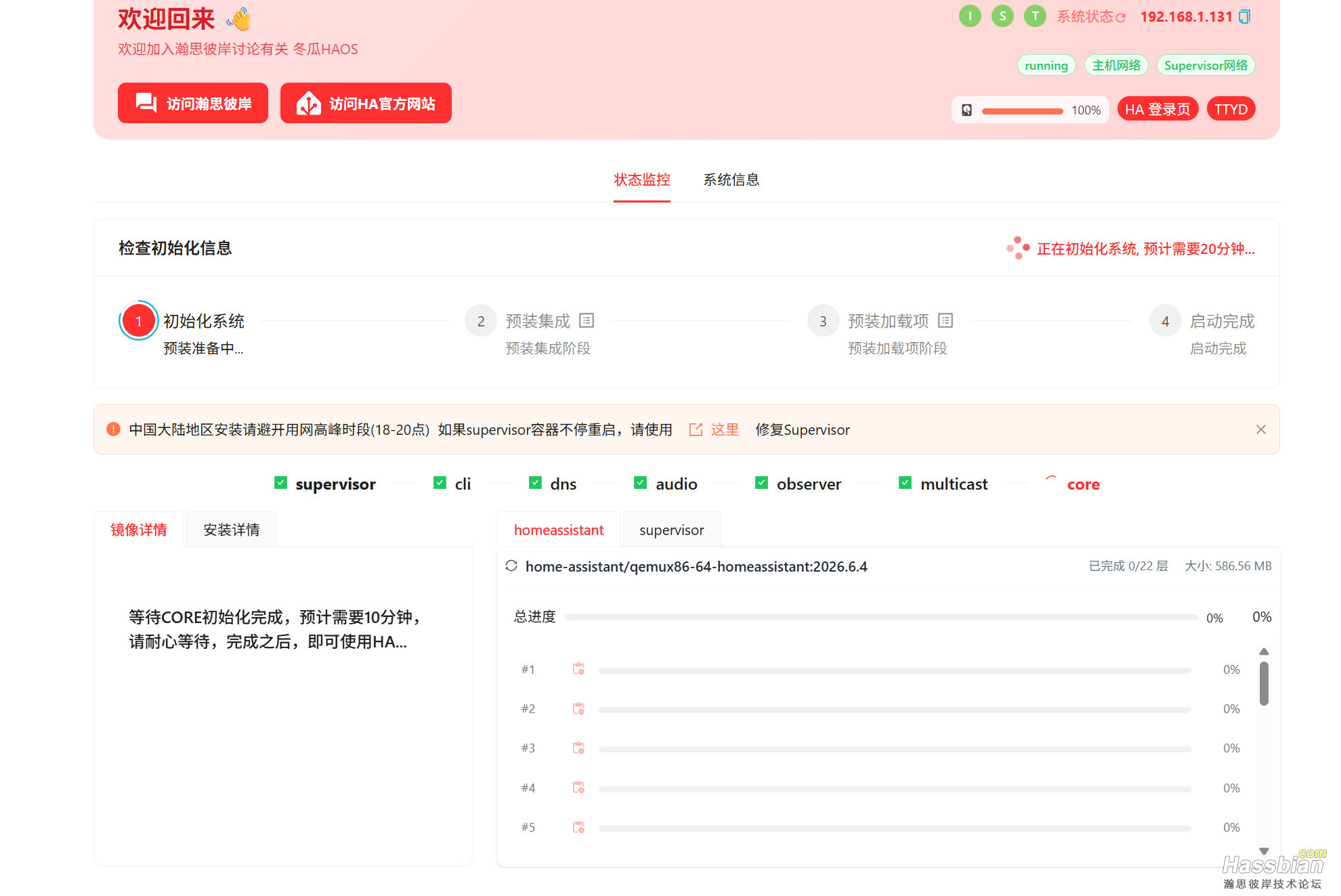Click the green S status circle

tap(1002, 16)
